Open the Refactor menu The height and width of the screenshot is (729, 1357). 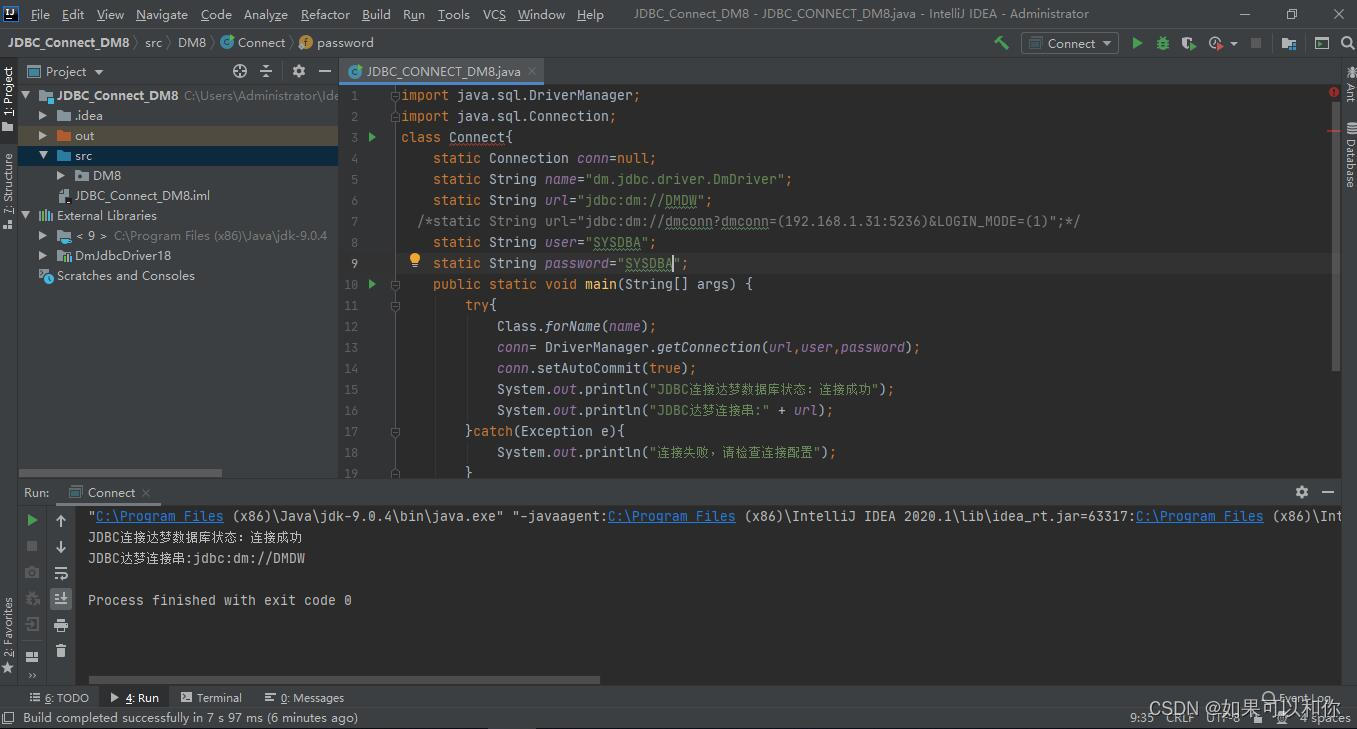(325, 14)
